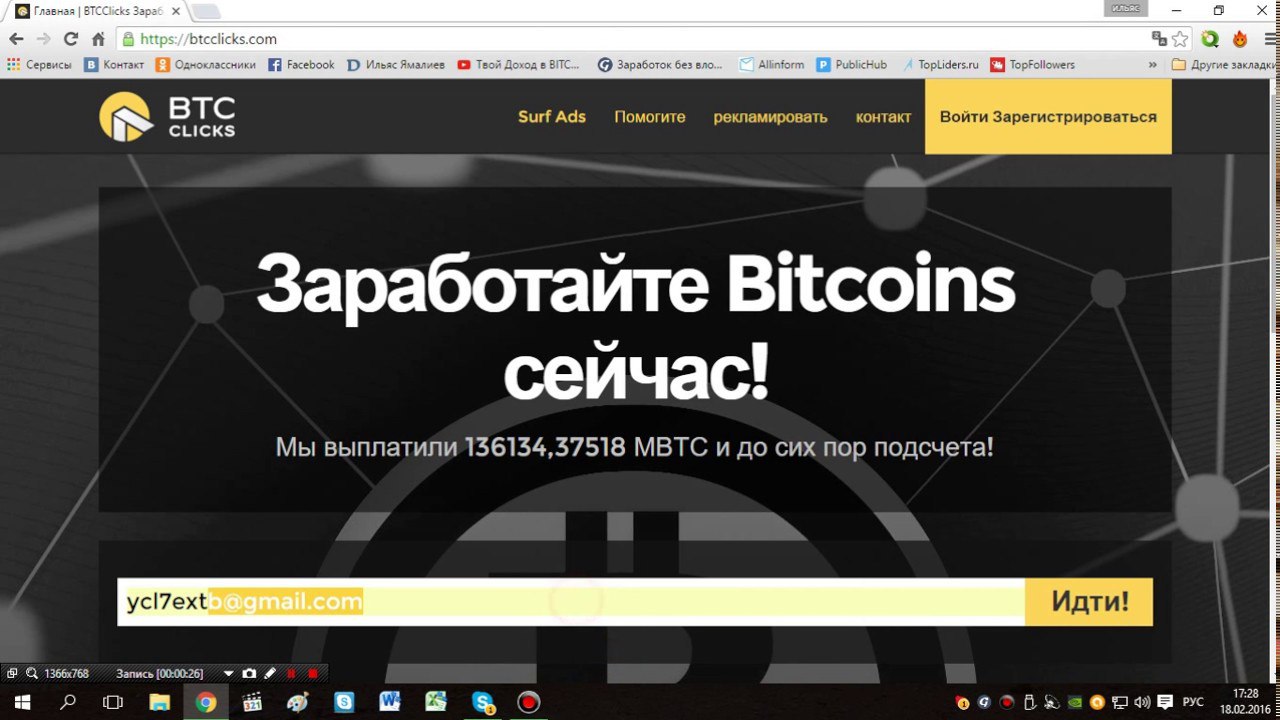Screen dimensions: 1280x720
Task: Open the TopLiders.ru bookmark
Action: coord(940,65)
